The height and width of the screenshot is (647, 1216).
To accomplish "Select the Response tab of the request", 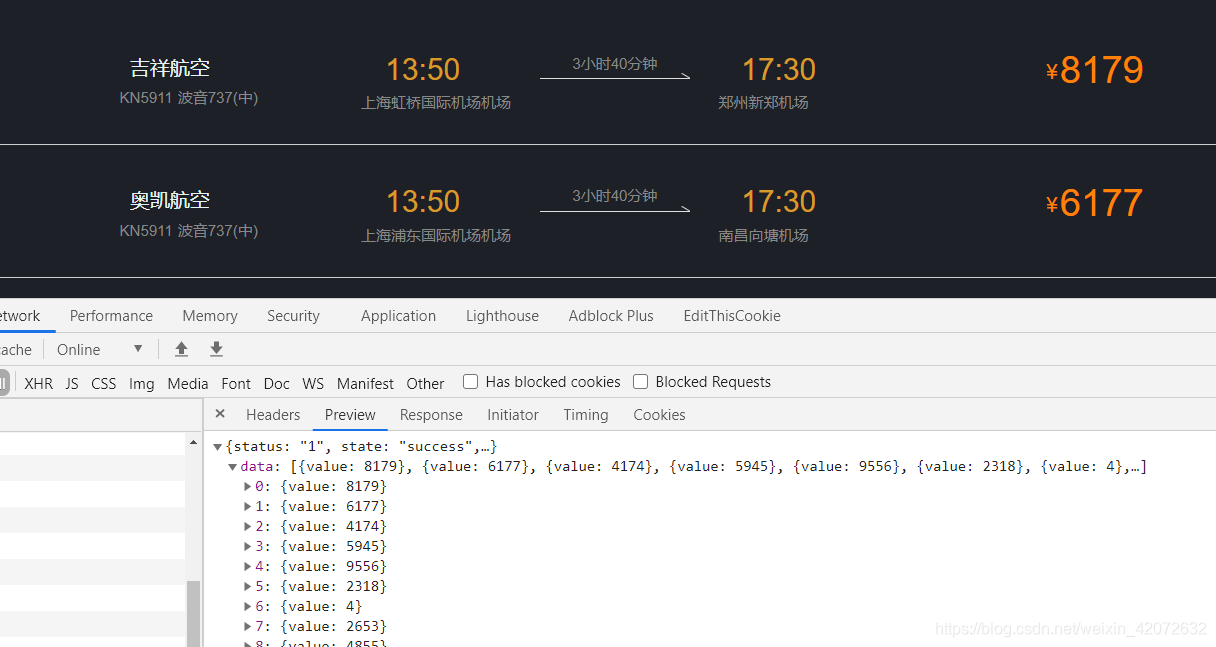I will (431, 415).
